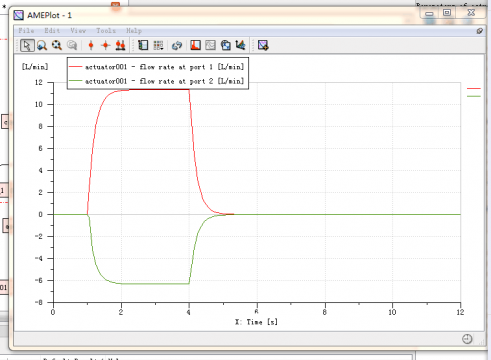Enable the dual red cursors tool

pyautogui.click(x=120, y=45)
